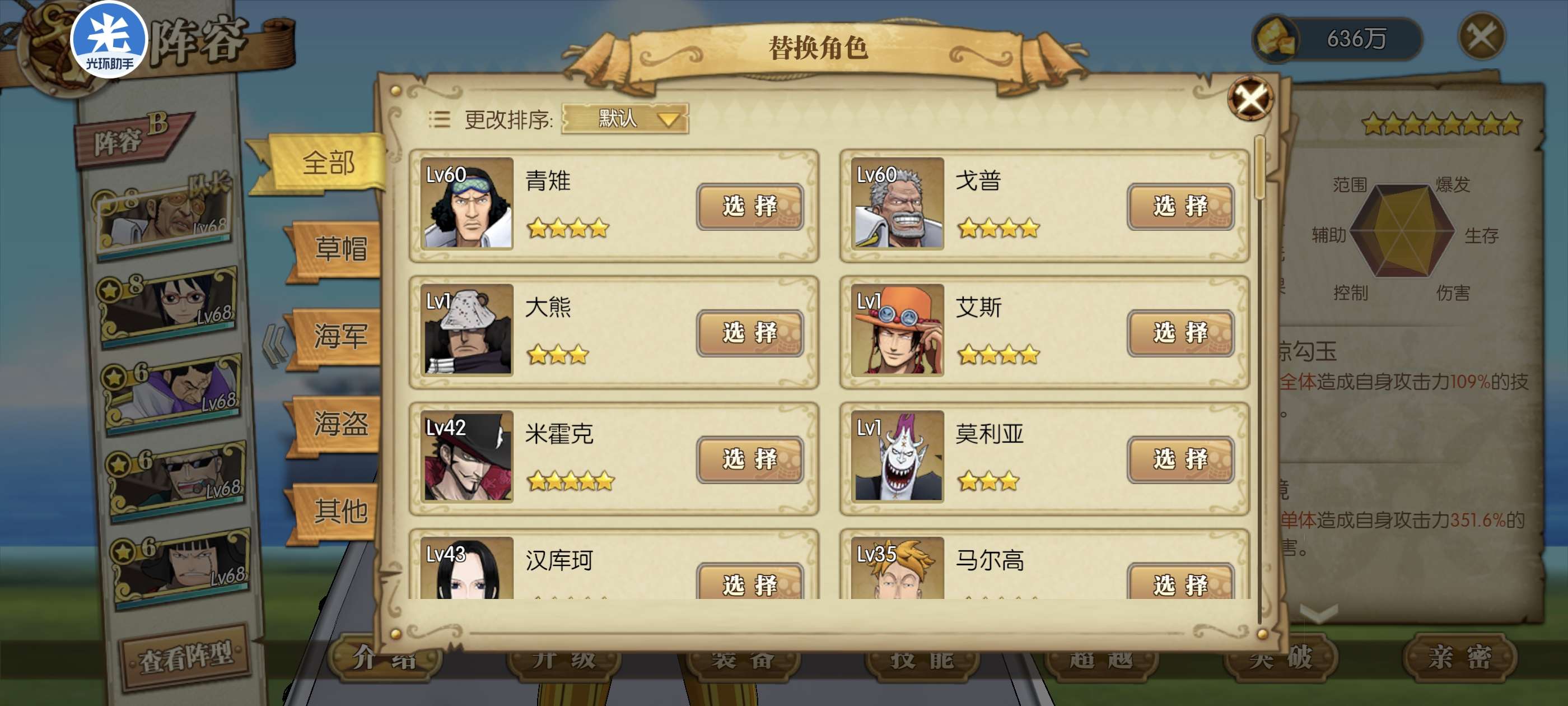The width and height of the screenshot is (1568, 706).
Task: Close the 替换角色 dialog
Action: 1250,99
